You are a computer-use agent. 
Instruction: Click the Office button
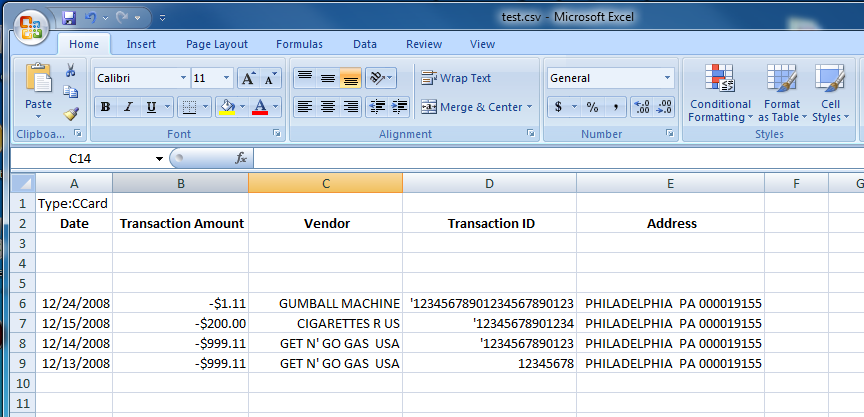pos(30,24)
